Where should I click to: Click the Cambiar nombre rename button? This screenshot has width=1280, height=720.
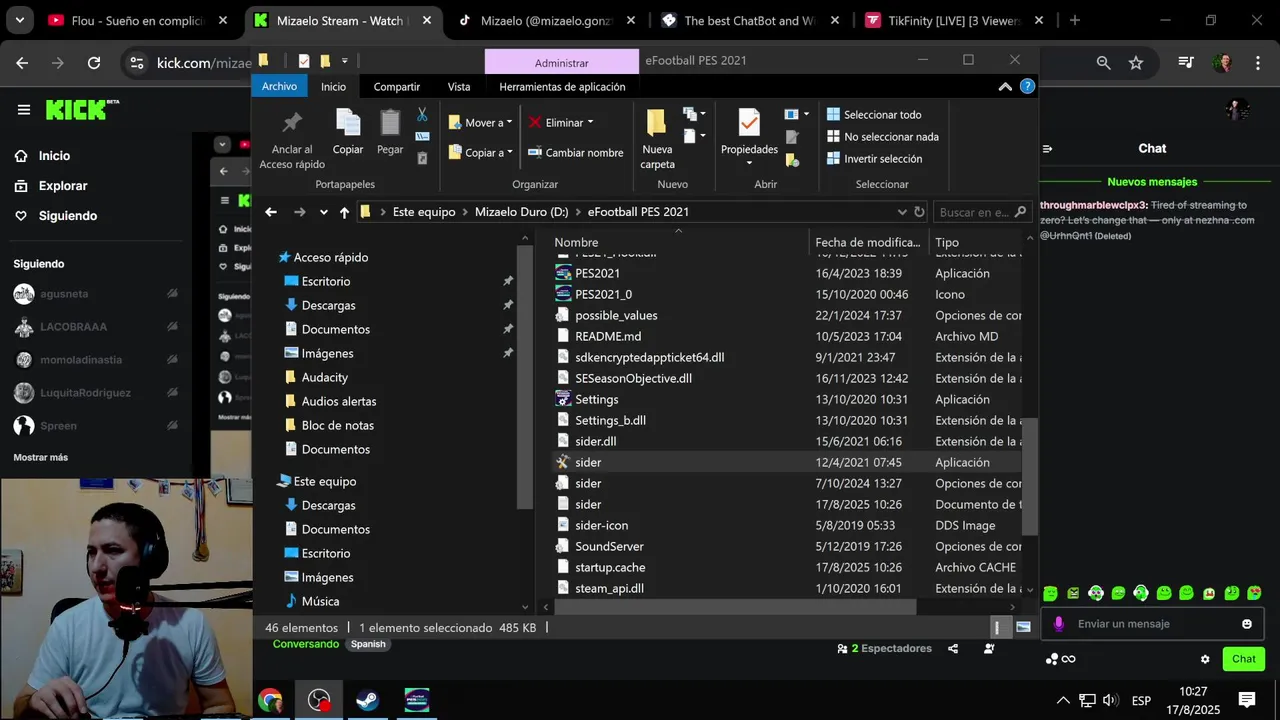[575, 153]
